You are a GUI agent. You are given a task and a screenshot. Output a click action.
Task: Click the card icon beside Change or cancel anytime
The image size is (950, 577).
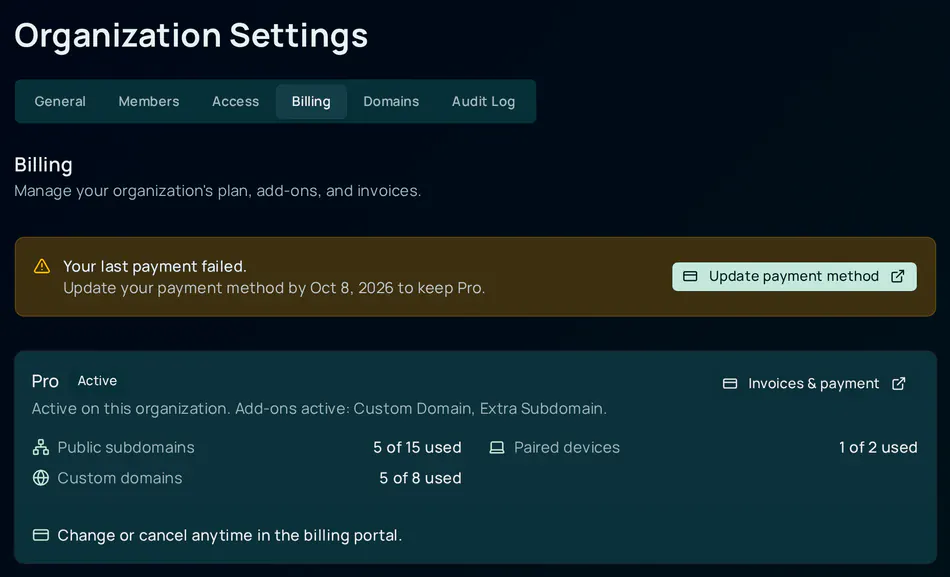(41, 535)
